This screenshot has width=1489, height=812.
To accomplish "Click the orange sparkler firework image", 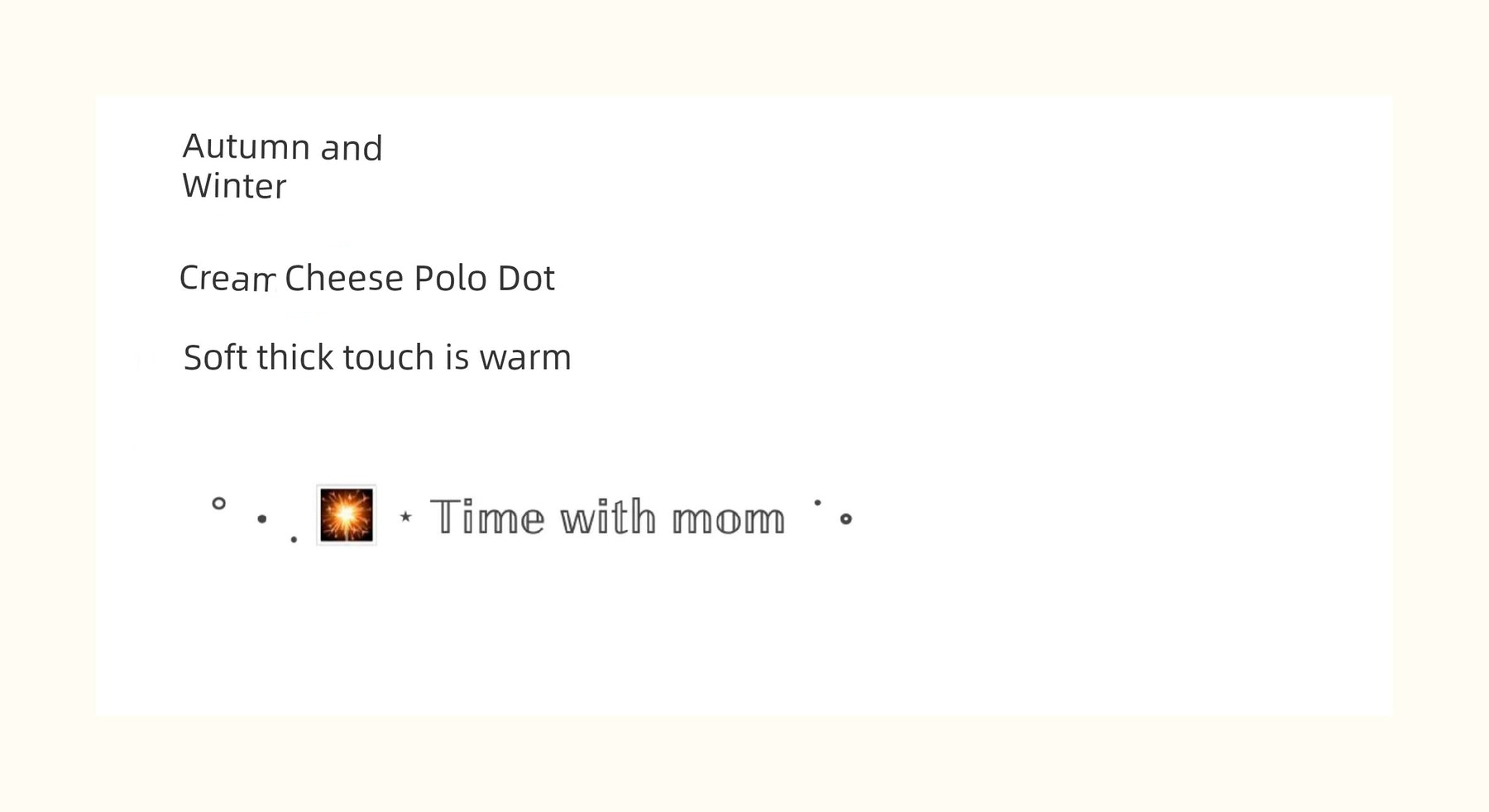I will coord(347,514).
